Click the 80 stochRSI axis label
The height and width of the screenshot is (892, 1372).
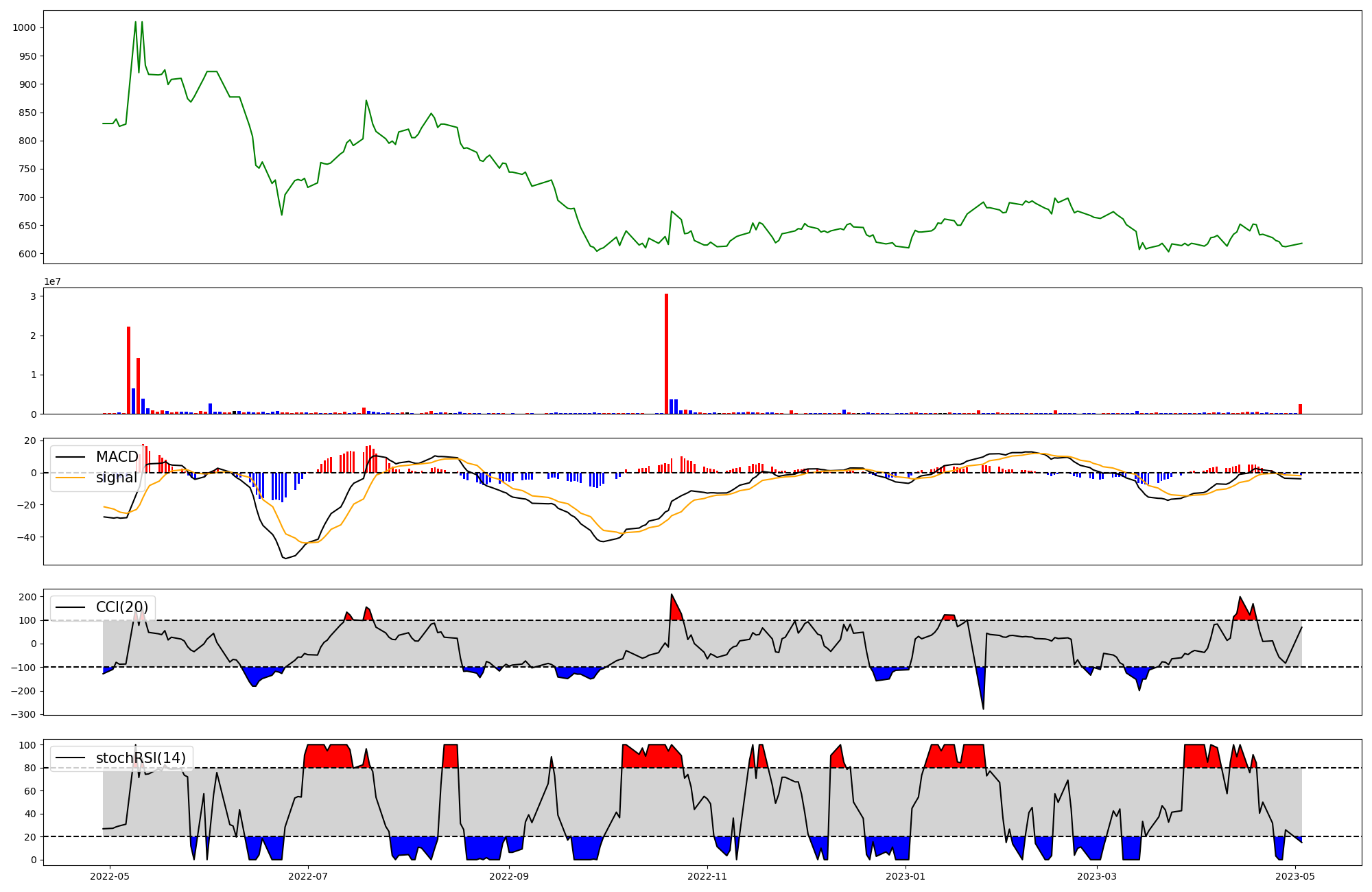(x=29, y=768)
